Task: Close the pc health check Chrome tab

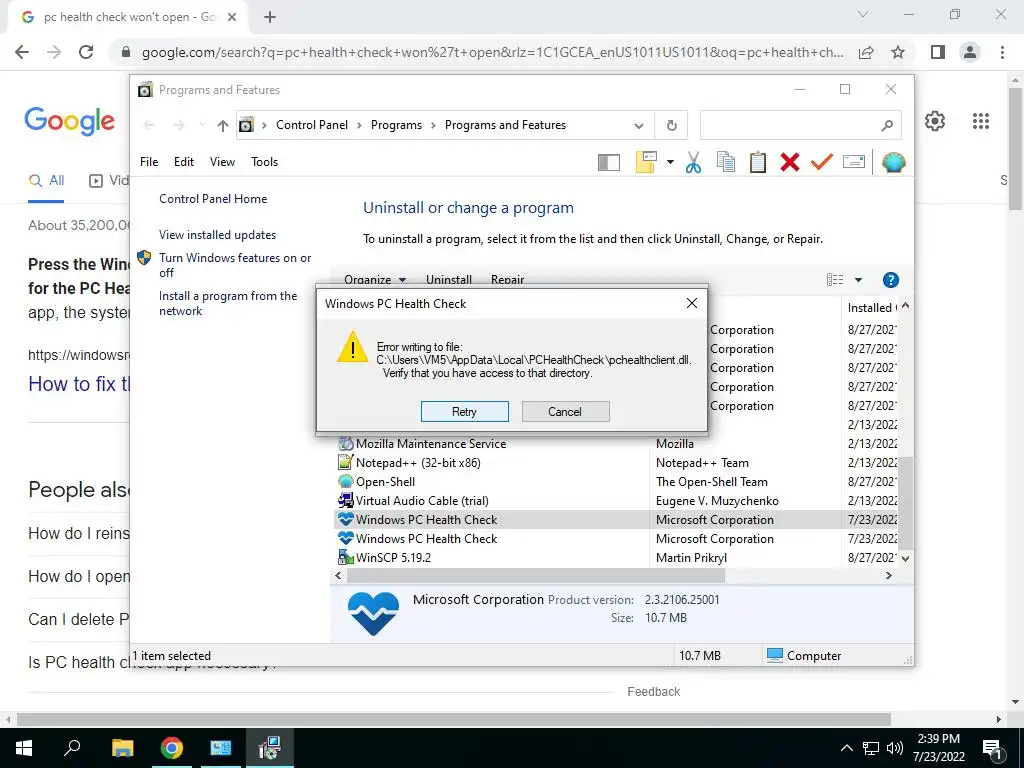Action: coord(232,17)
